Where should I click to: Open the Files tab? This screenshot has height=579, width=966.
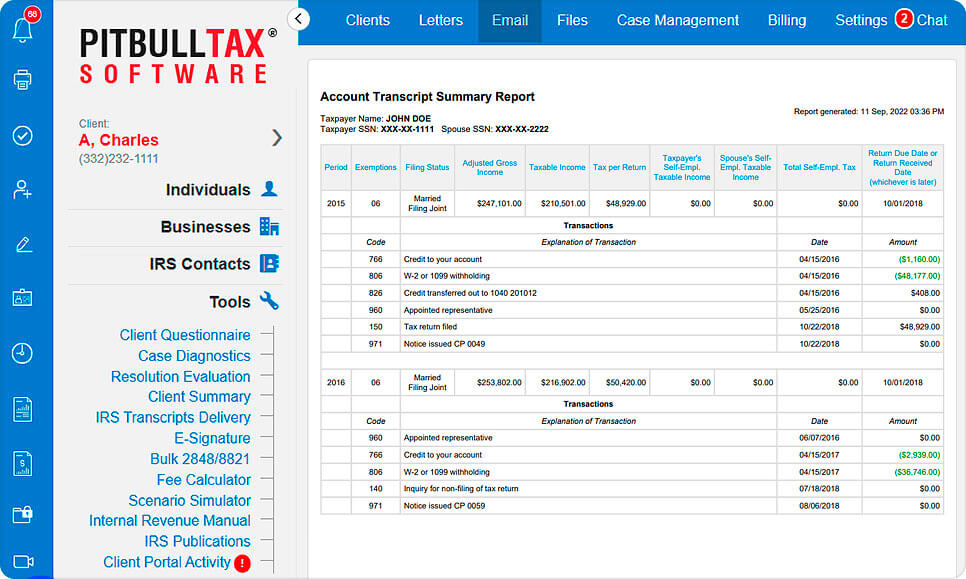pos(572,20)
